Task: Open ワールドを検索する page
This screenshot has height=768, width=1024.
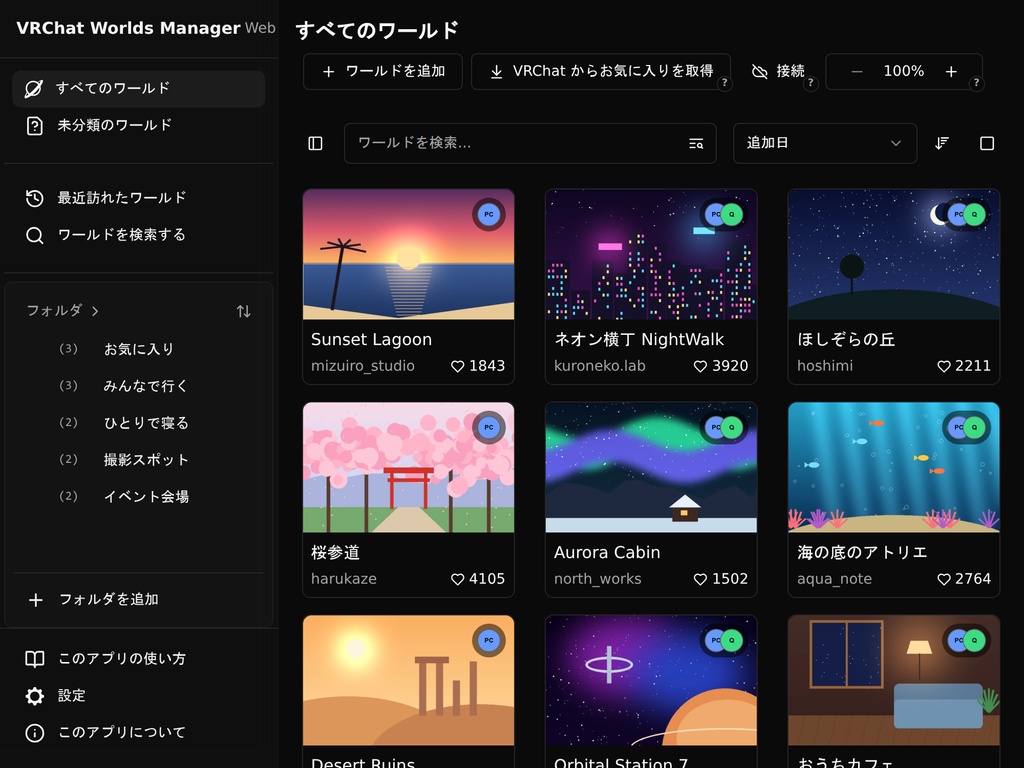Action: [138, 235]
